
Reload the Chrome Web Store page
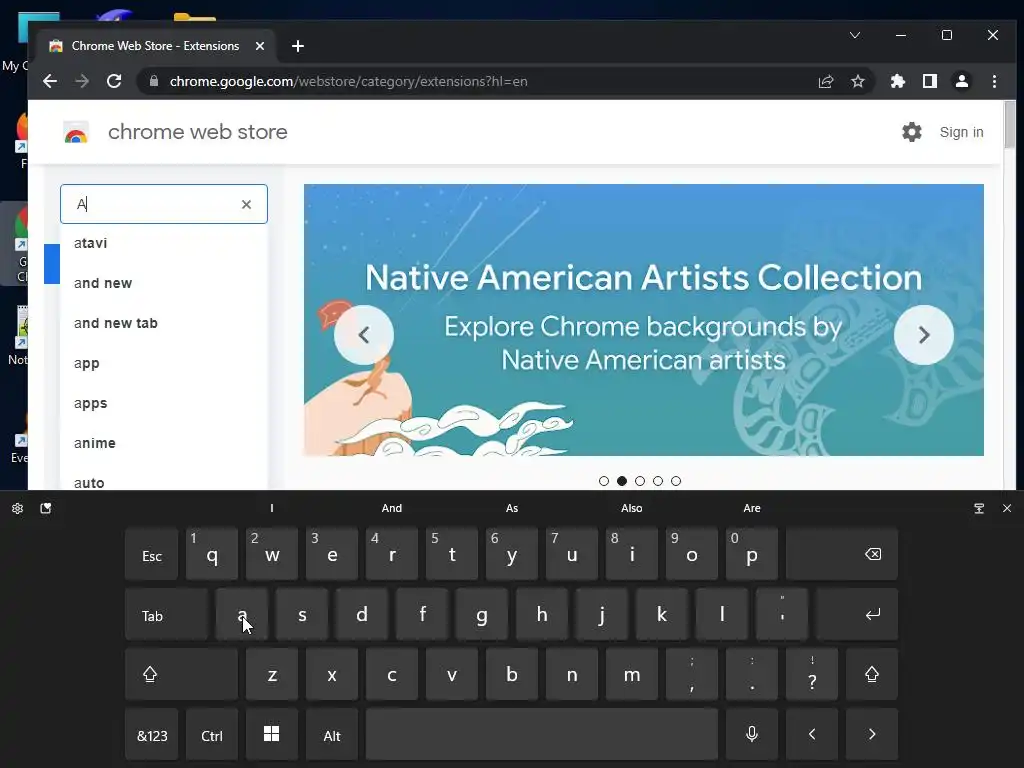(x=114, y=81)
